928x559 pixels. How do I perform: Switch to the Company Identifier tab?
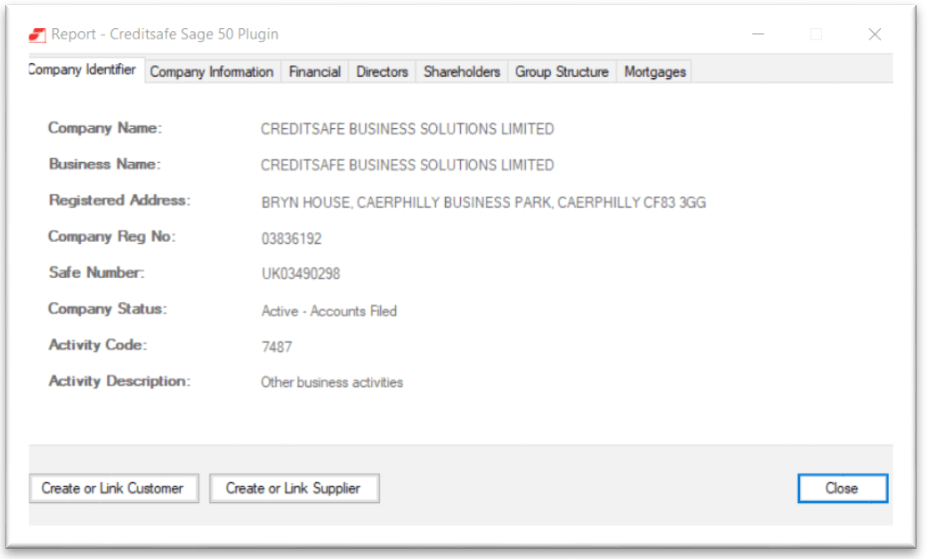coord(85,70)
